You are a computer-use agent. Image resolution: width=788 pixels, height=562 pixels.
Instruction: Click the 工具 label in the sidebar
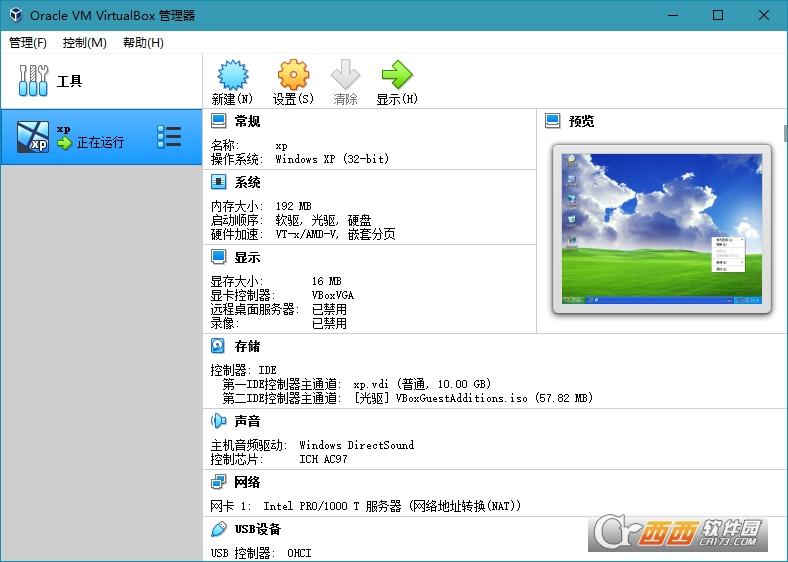coord(69,81)
